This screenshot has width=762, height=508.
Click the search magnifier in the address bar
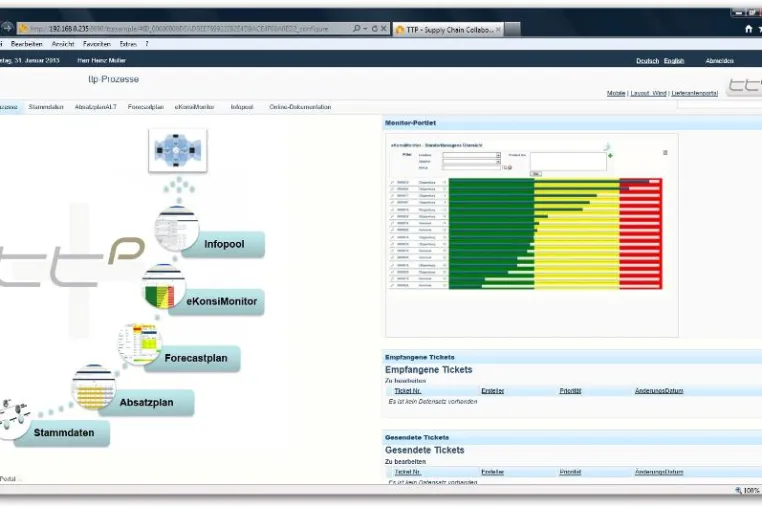pos(357,29)
